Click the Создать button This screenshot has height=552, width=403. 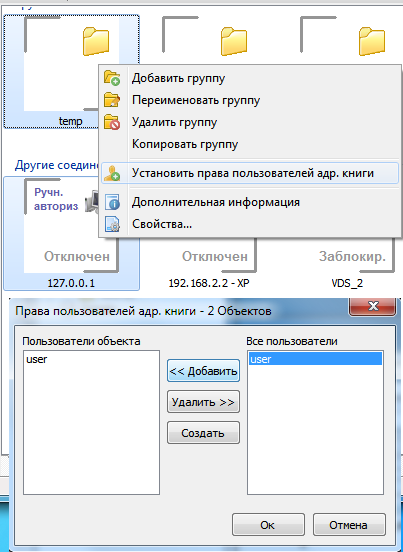203,433
